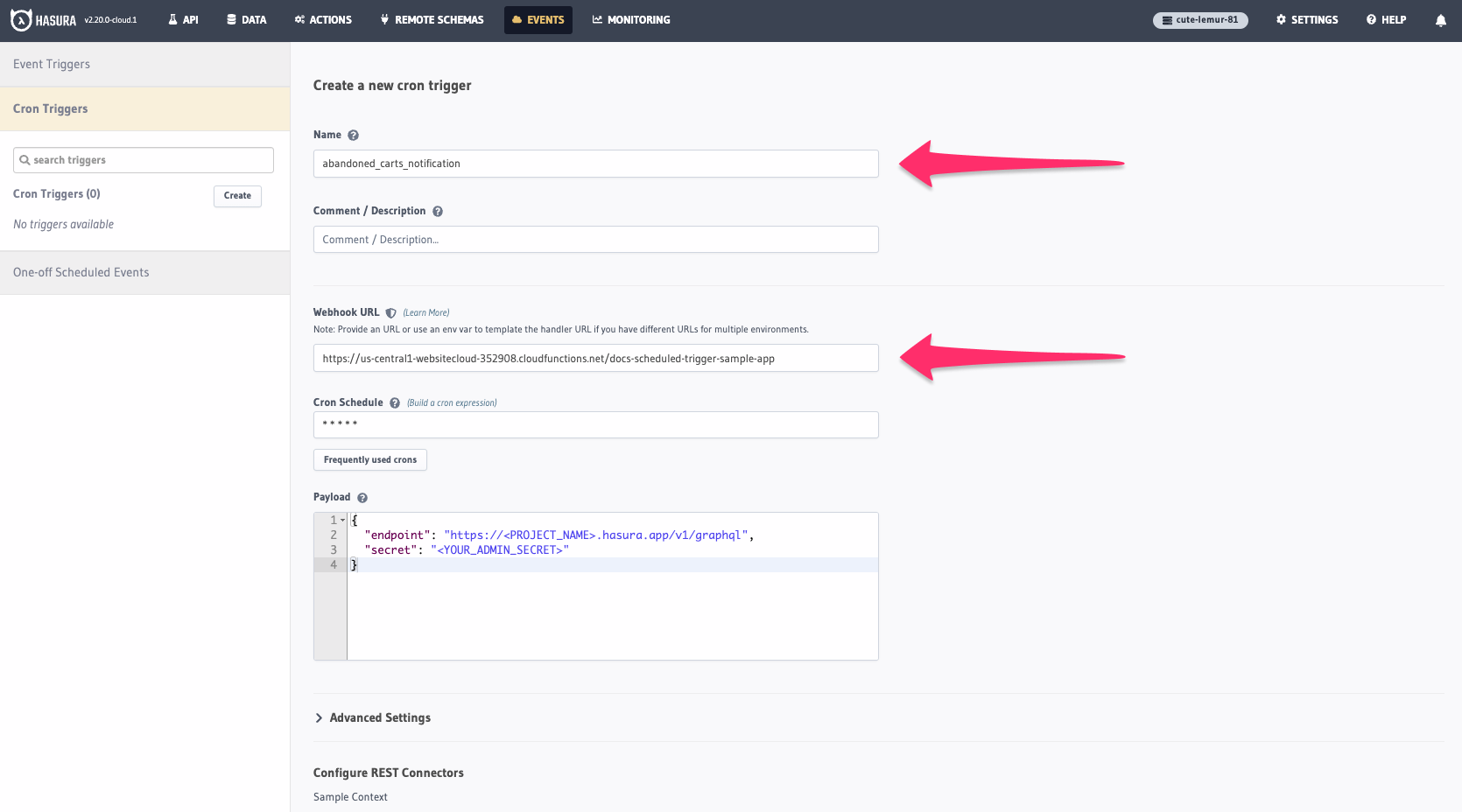Select the ACTIONS section in navigation

tap(322, 19)
